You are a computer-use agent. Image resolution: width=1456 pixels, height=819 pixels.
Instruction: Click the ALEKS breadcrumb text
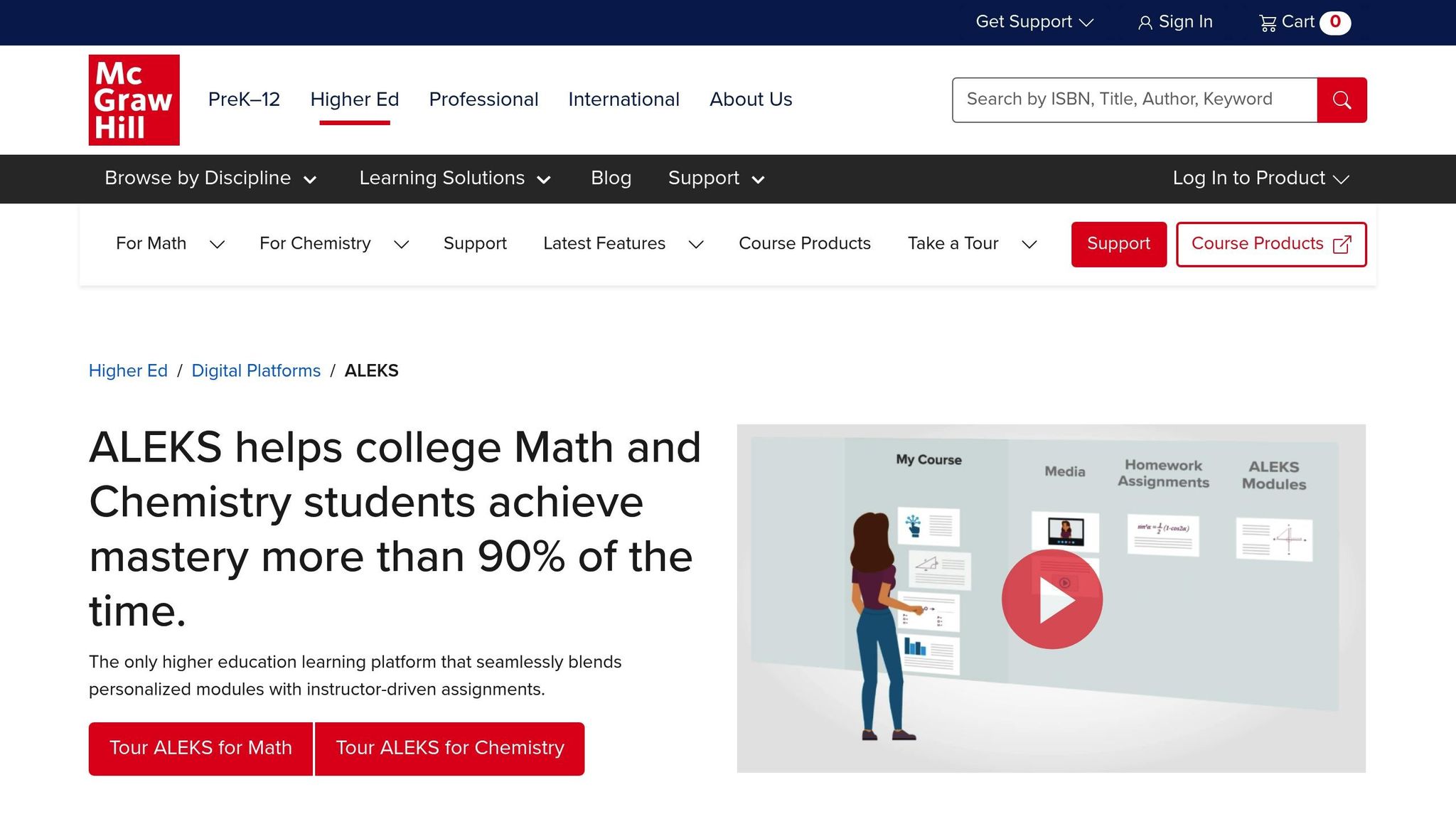371,371
